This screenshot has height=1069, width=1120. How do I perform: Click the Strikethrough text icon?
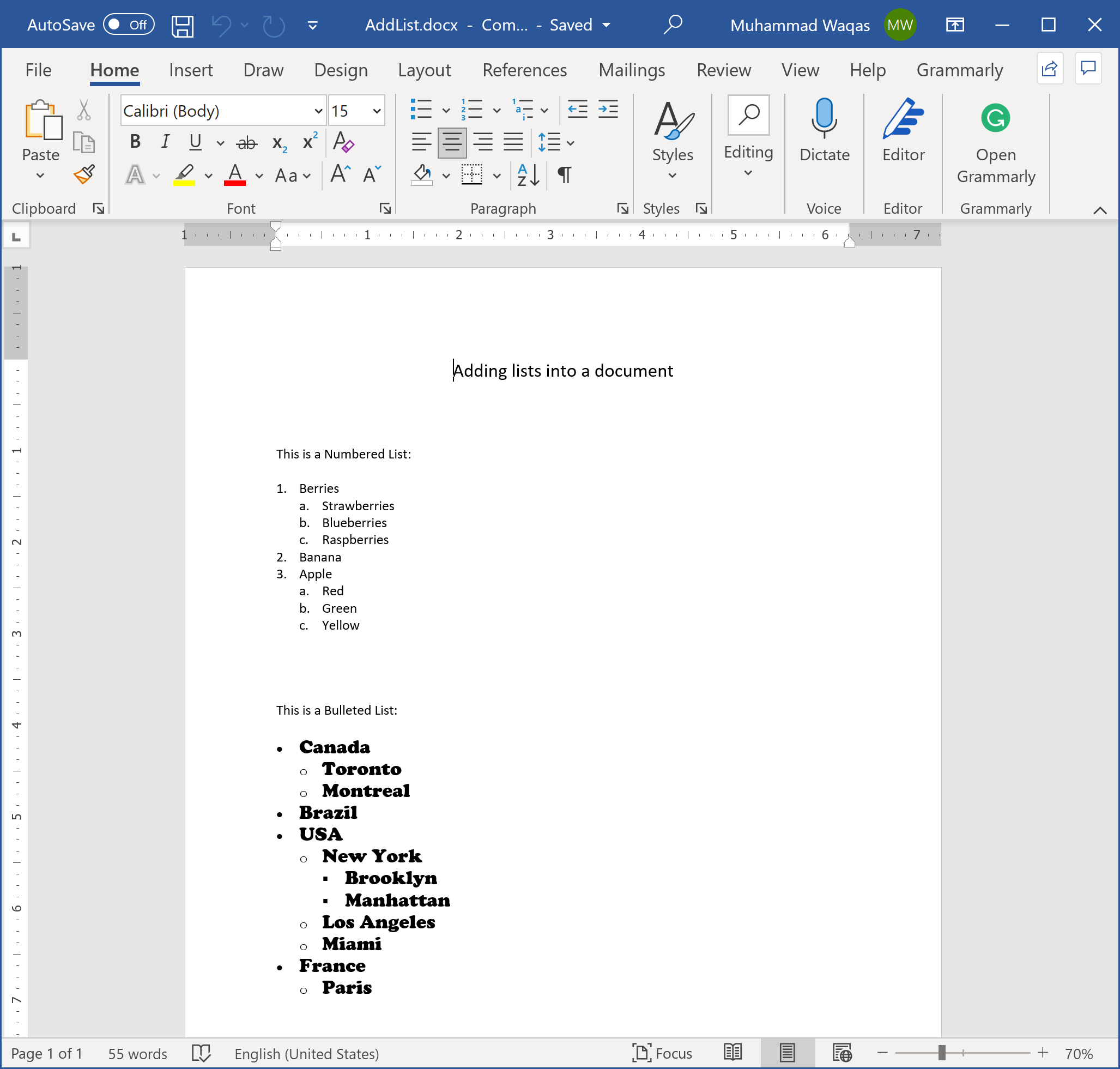247,142
